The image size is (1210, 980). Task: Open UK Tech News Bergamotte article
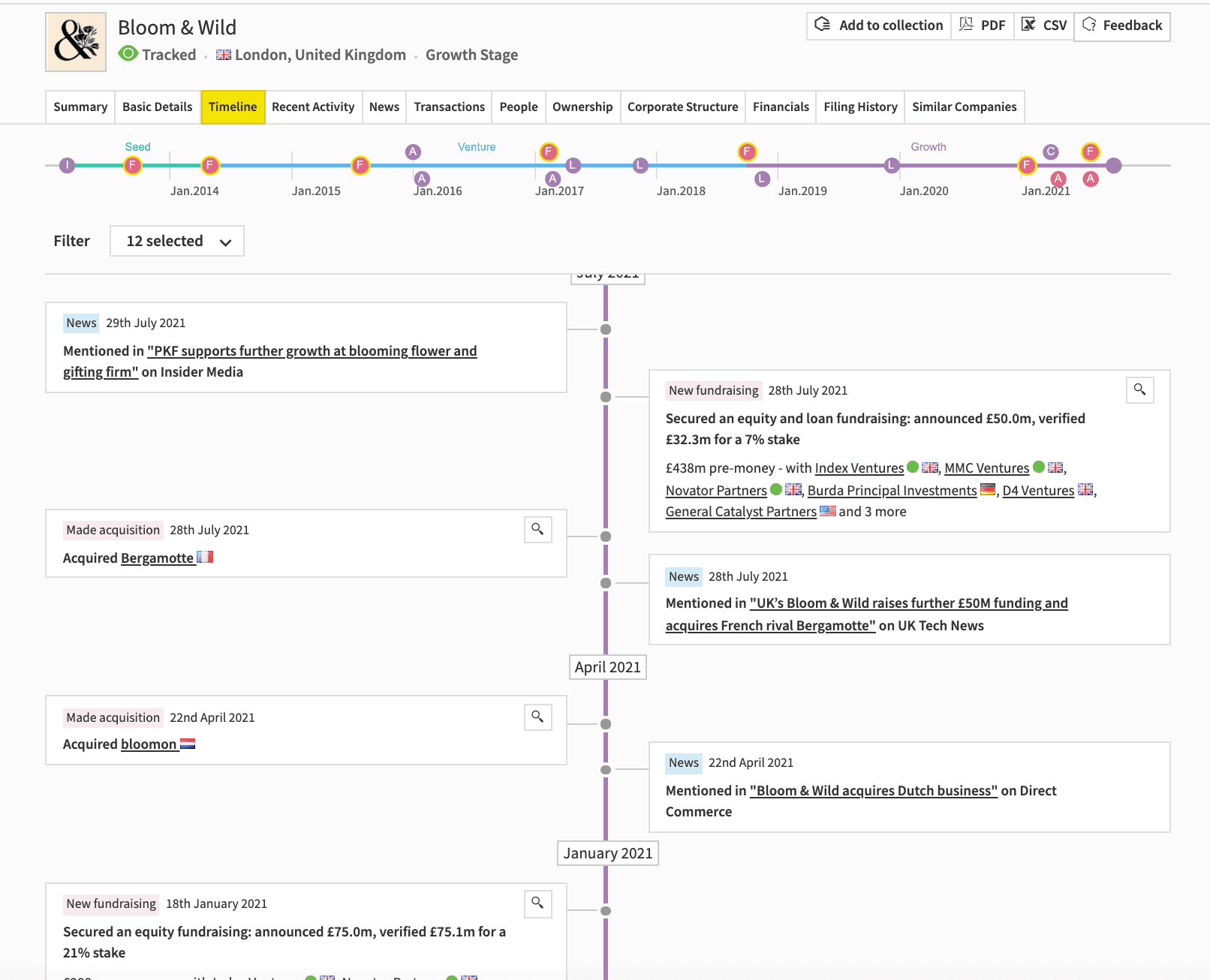867,614
